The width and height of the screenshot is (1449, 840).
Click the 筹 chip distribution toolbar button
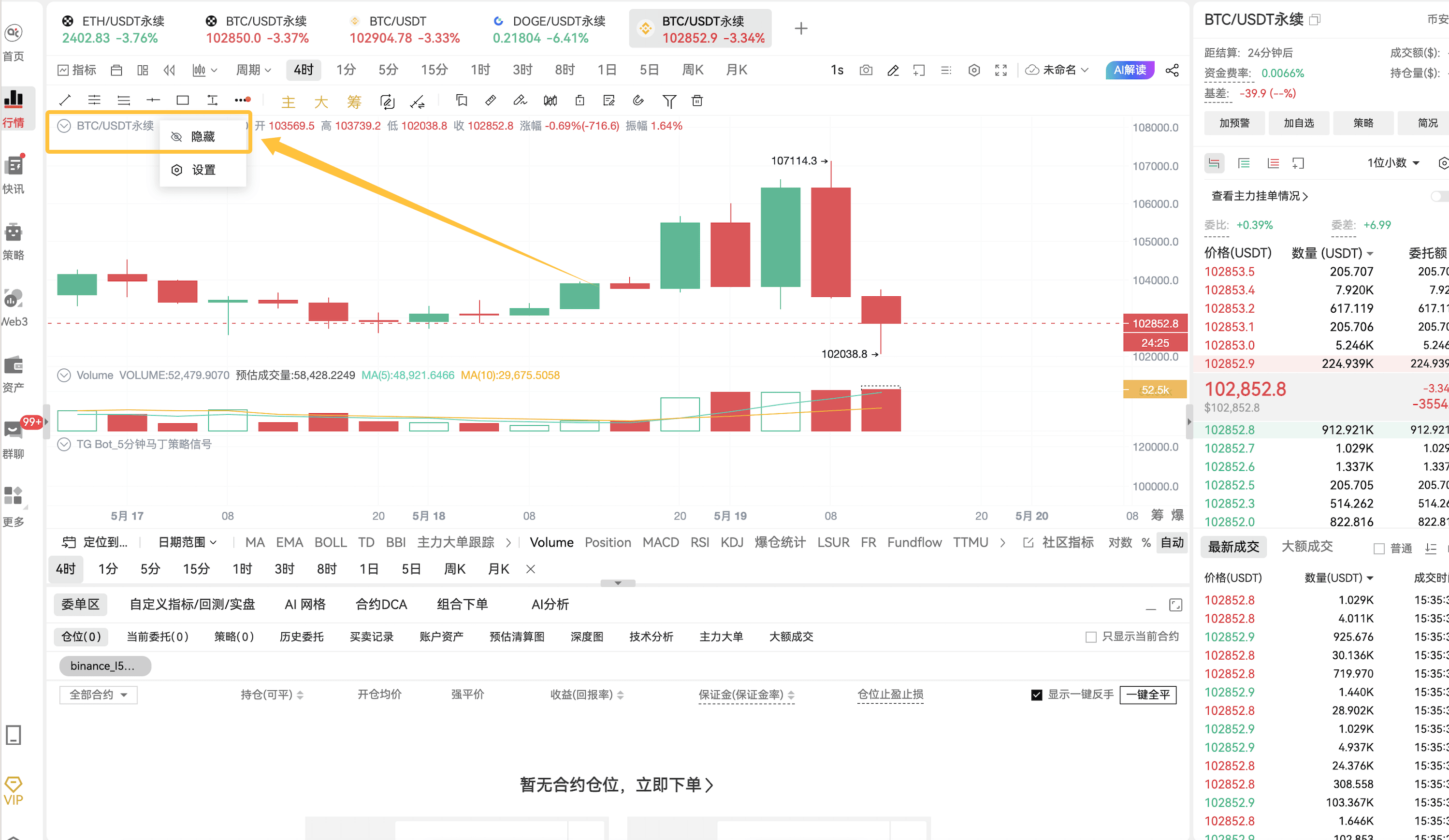tap(354, 102)
